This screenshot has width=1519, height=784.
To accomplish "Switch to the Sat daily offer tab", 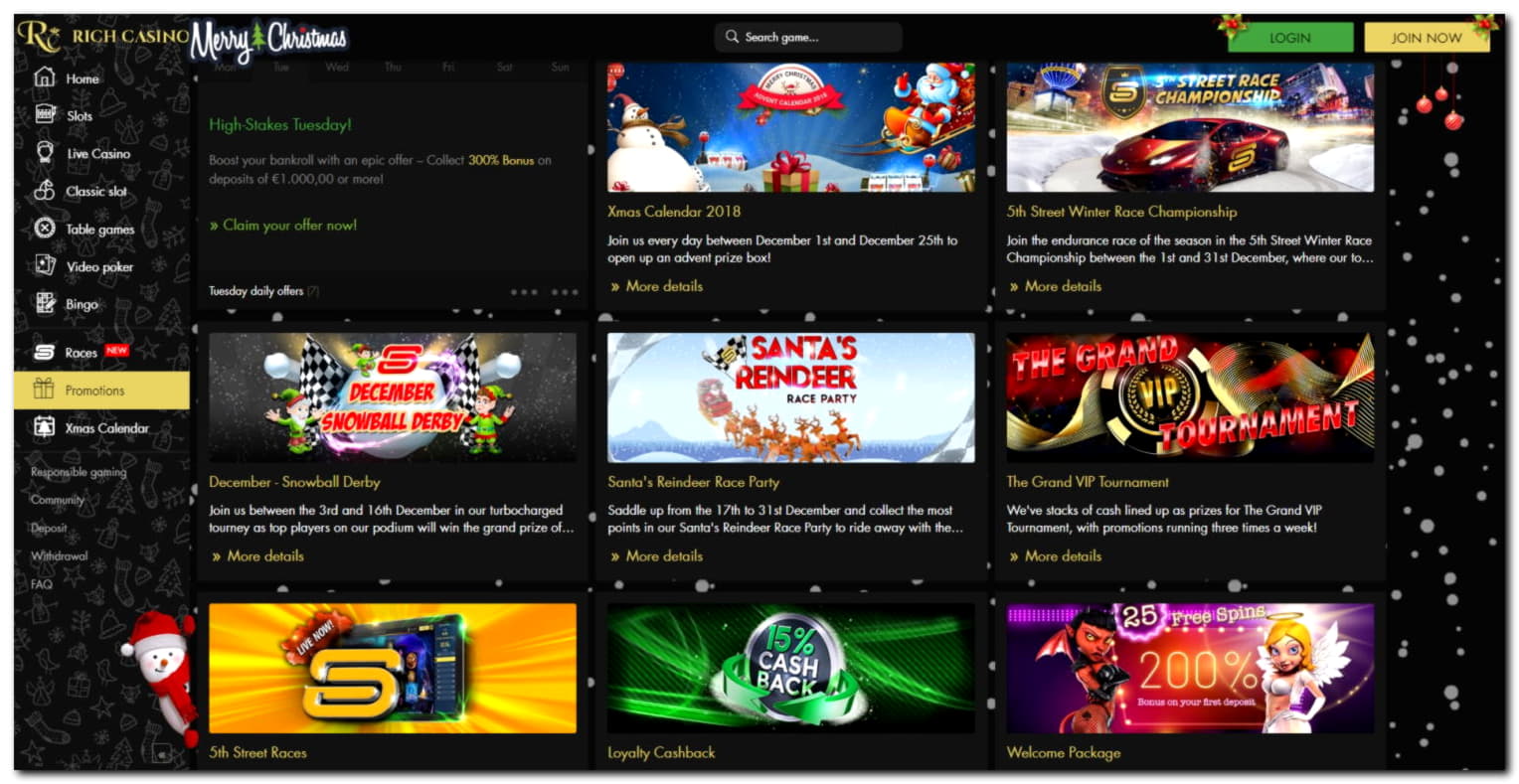I will click(504, 68).
